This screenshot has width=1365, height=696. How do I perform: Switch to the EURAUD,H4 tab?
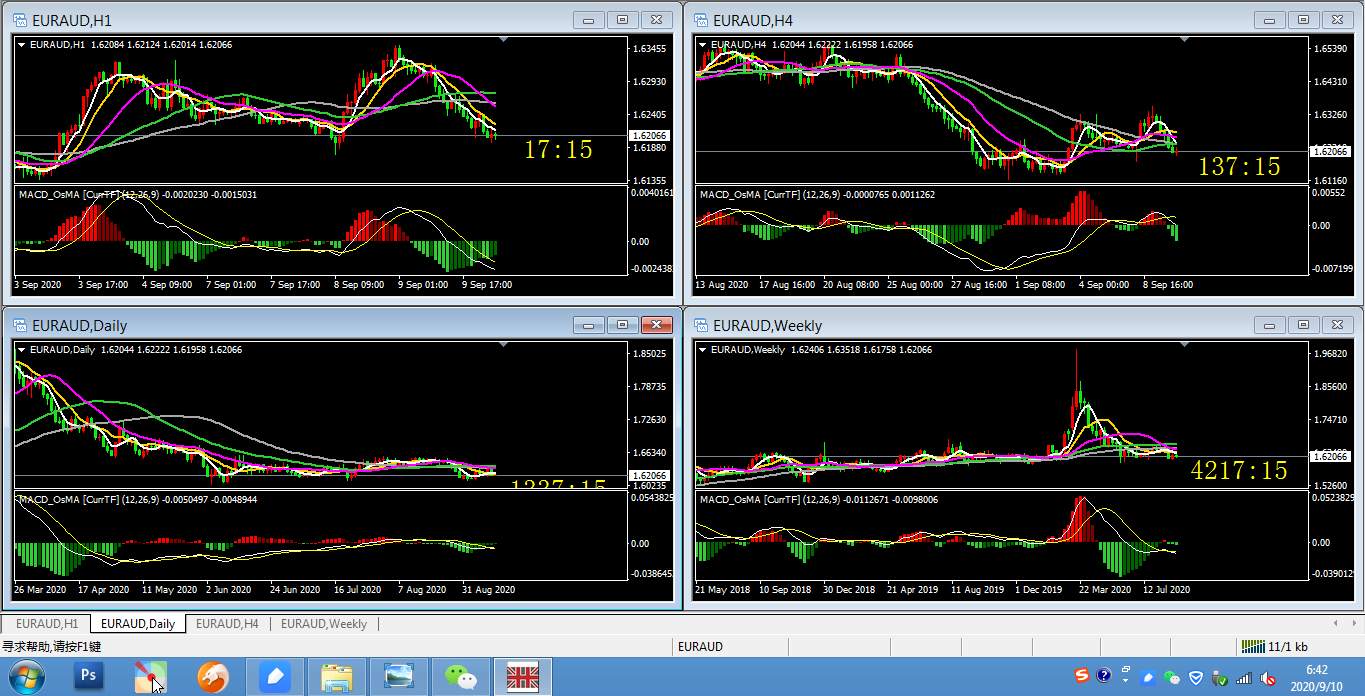pos(227,623)
